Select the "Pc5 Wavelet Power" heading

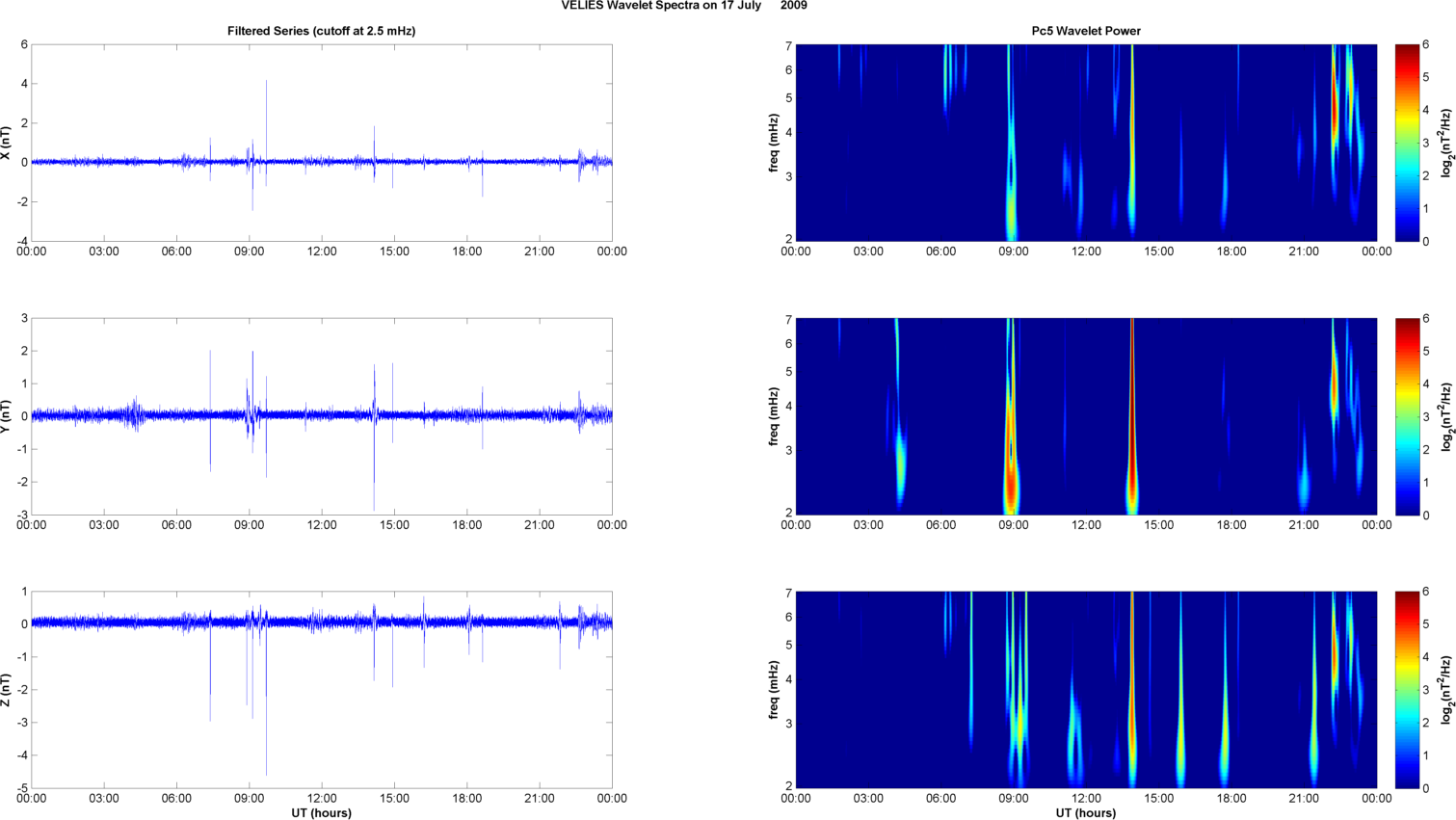[1086, 31]
